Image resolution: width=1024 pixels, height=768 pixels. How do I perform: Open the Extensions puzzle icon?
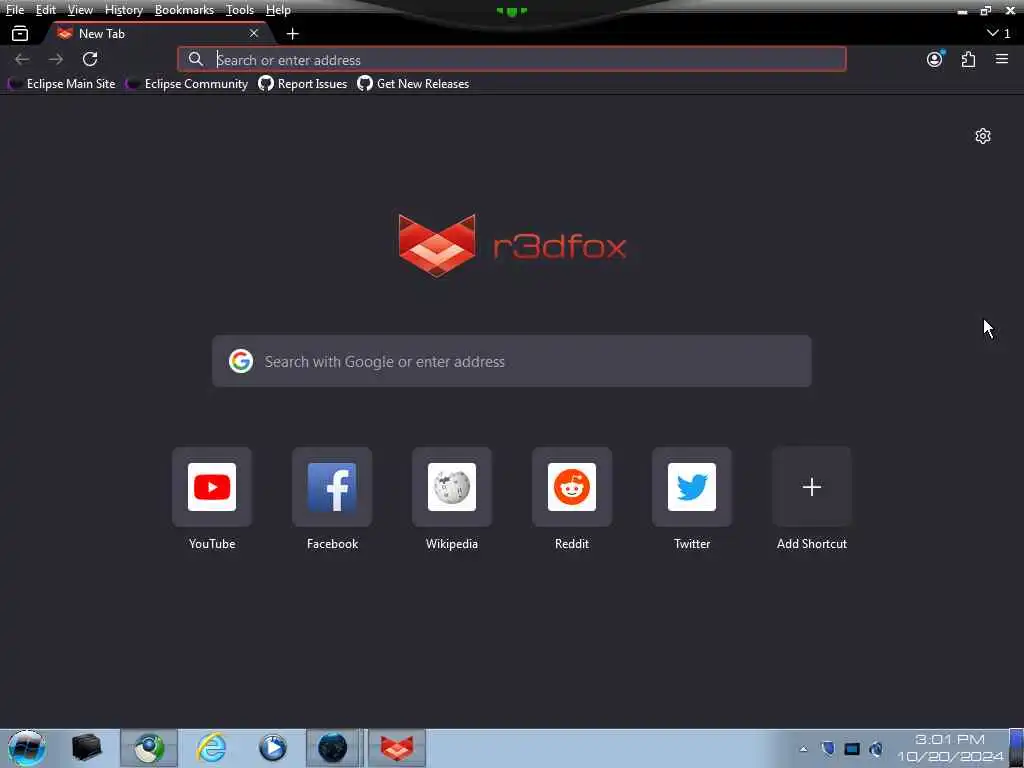click(968, 59)
